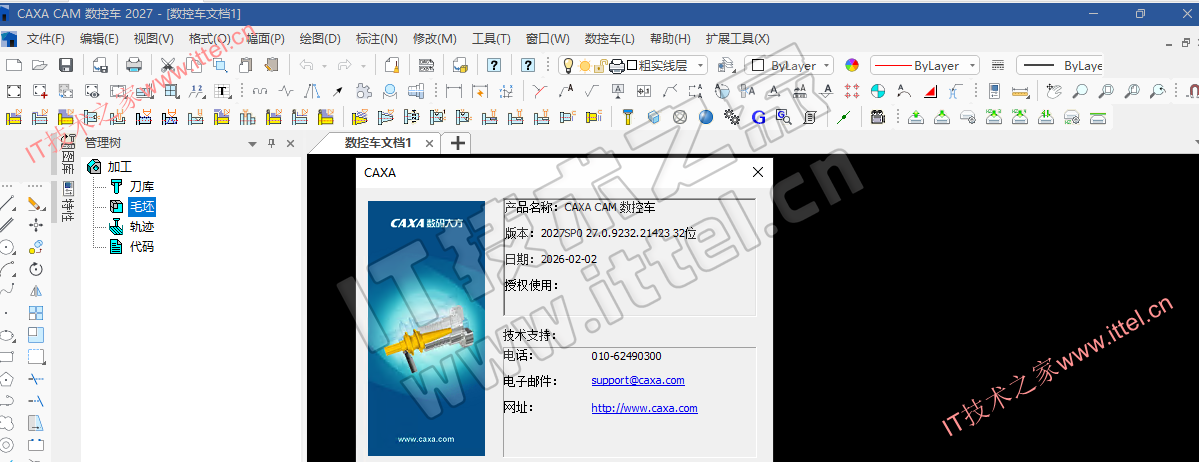
Task: Click the pan hand icon
Action: pos(1054,91)
